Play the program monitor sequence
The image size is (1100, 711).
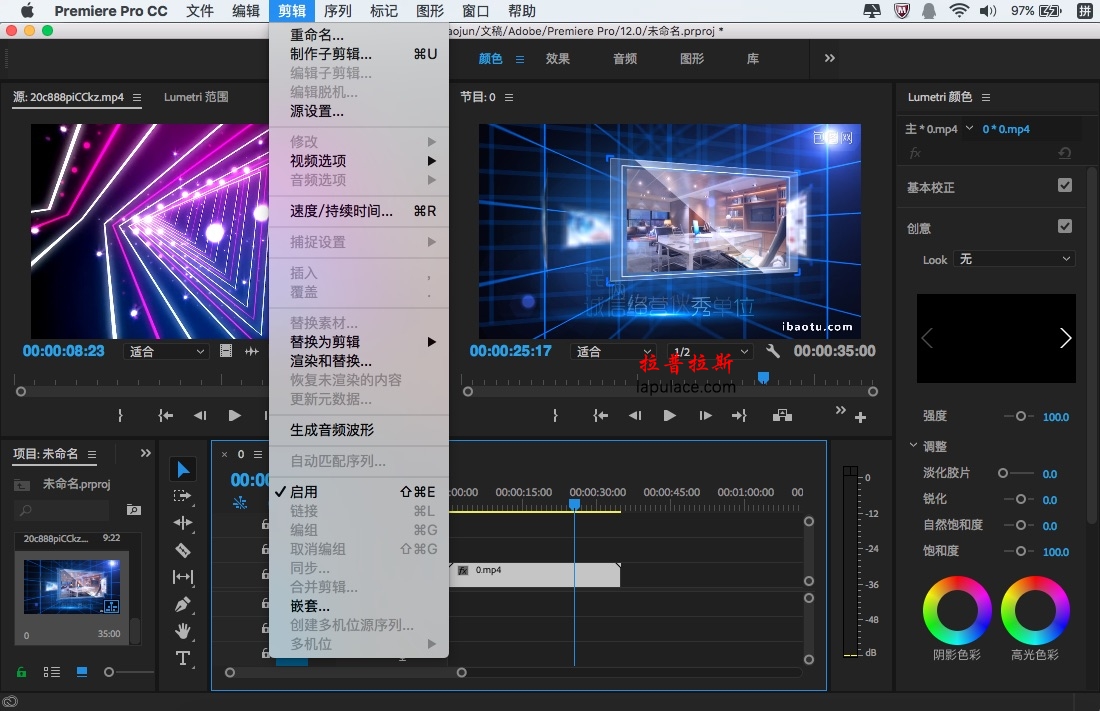[669, 416]
